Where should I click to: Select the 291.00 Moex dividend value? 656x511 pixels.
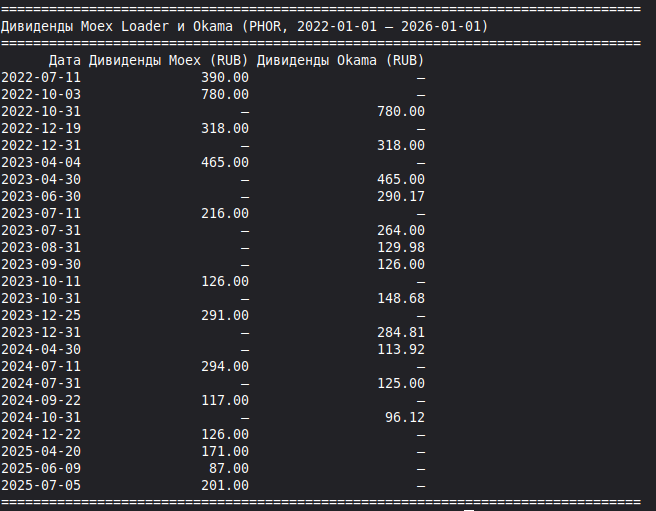224,315
